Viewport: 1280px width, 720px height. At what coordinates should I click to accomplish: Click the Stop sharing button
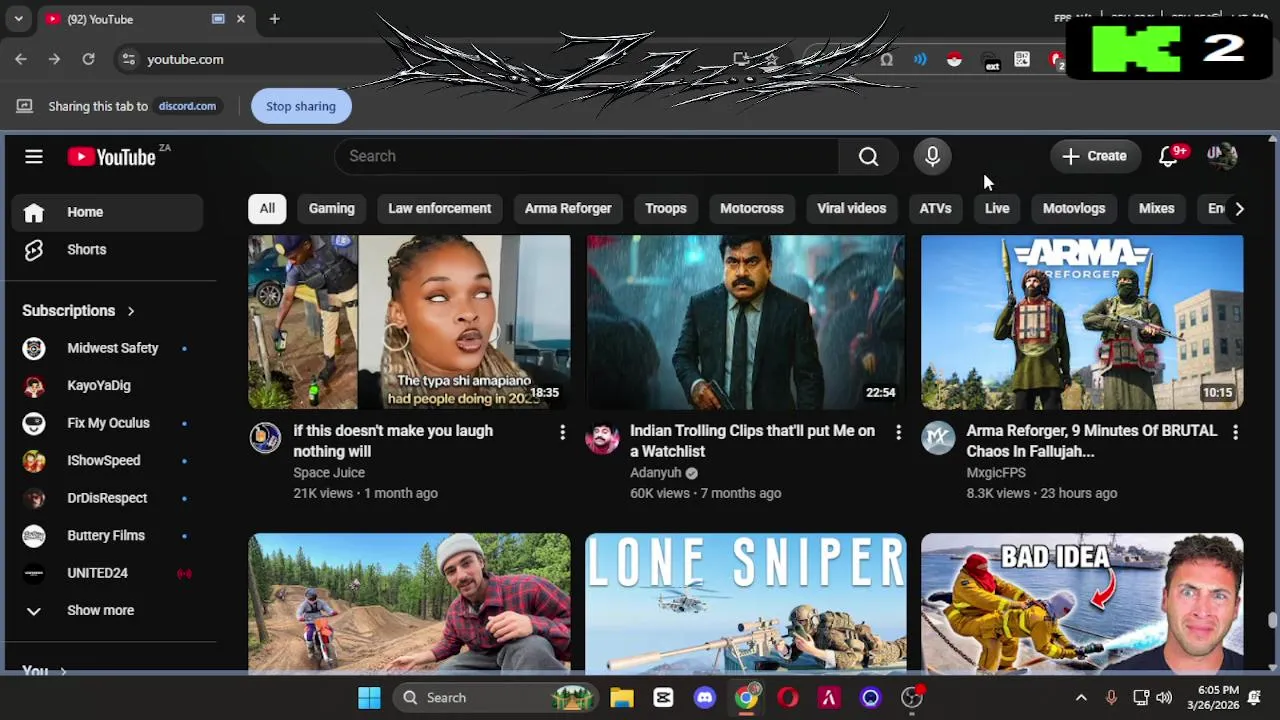pos(301,106)
